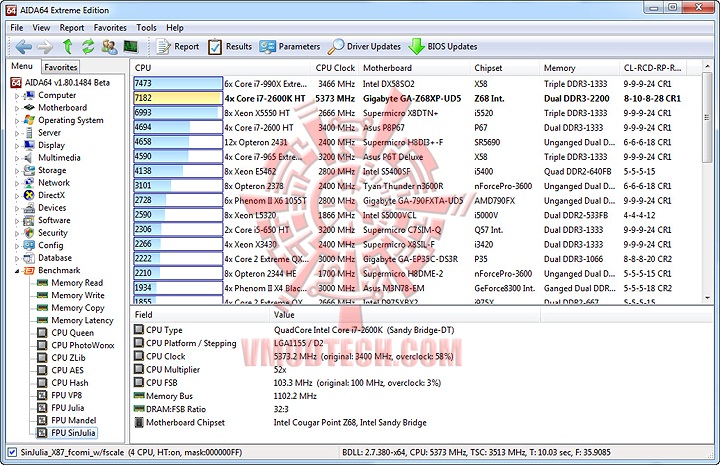
Task: Go forward with the grey right arrow
Action: [45, 46]
